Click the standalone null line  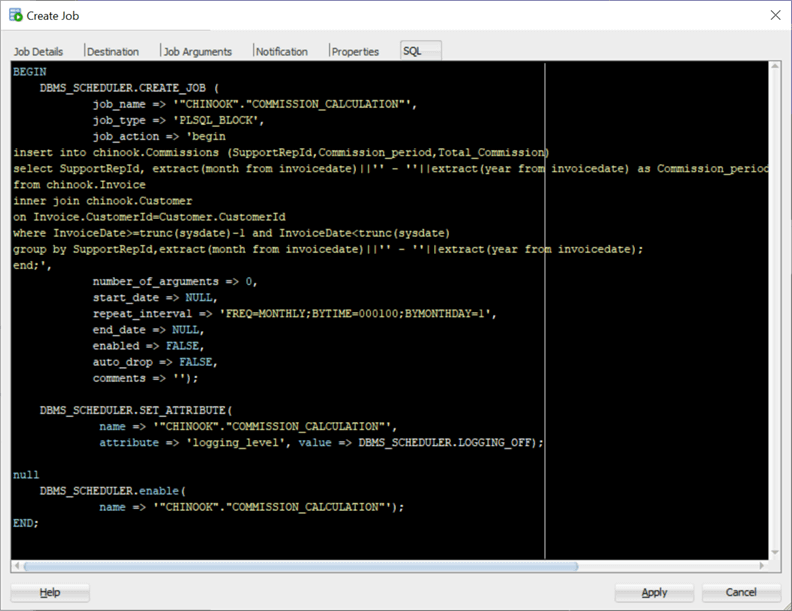pyautogui.click(x=26, y=475)
